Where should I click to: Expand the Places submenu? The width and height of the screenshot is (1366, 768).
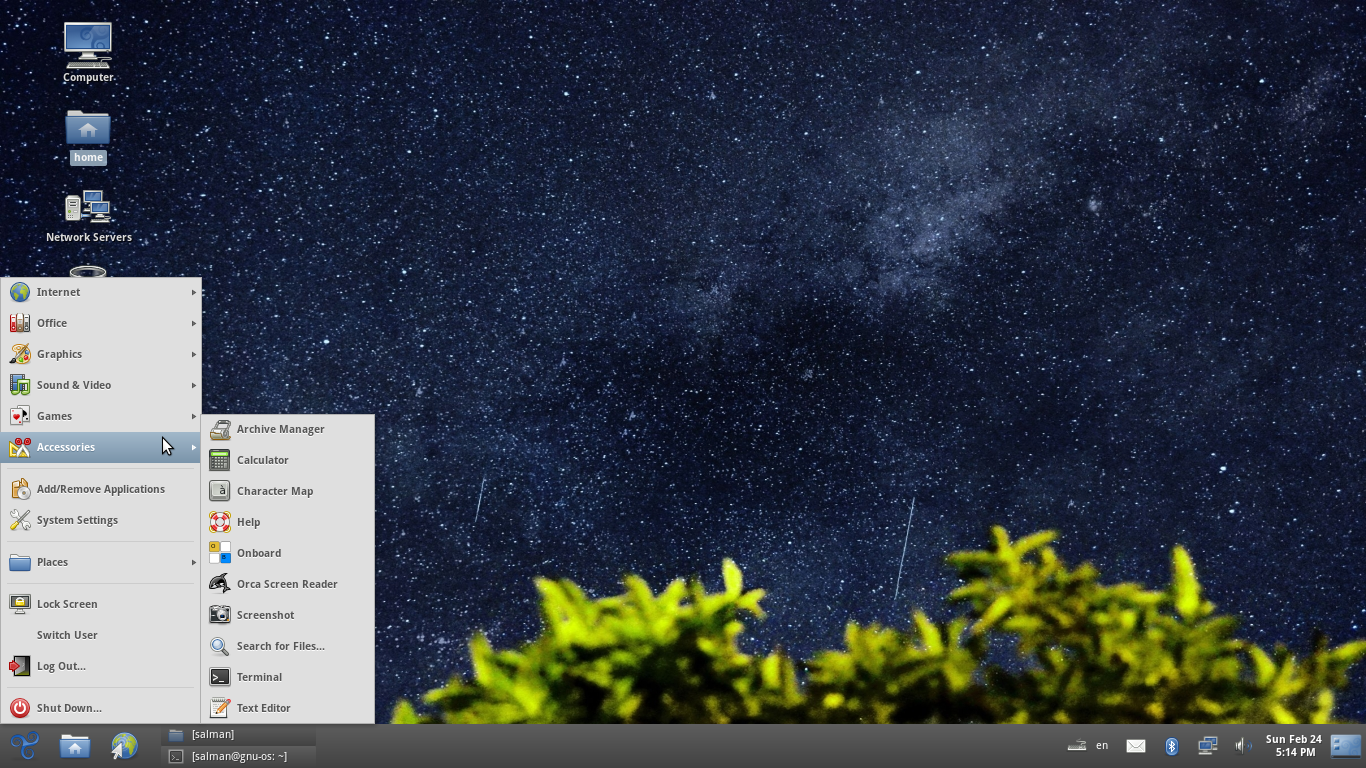(53, 562)
